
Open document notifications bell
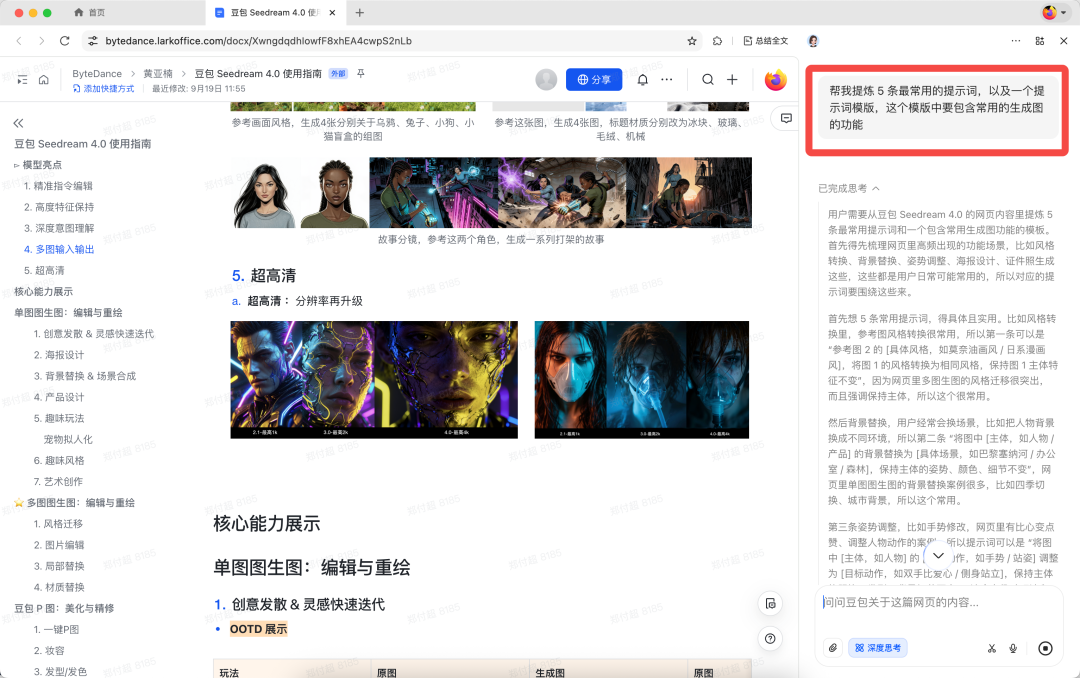[642, 80]
